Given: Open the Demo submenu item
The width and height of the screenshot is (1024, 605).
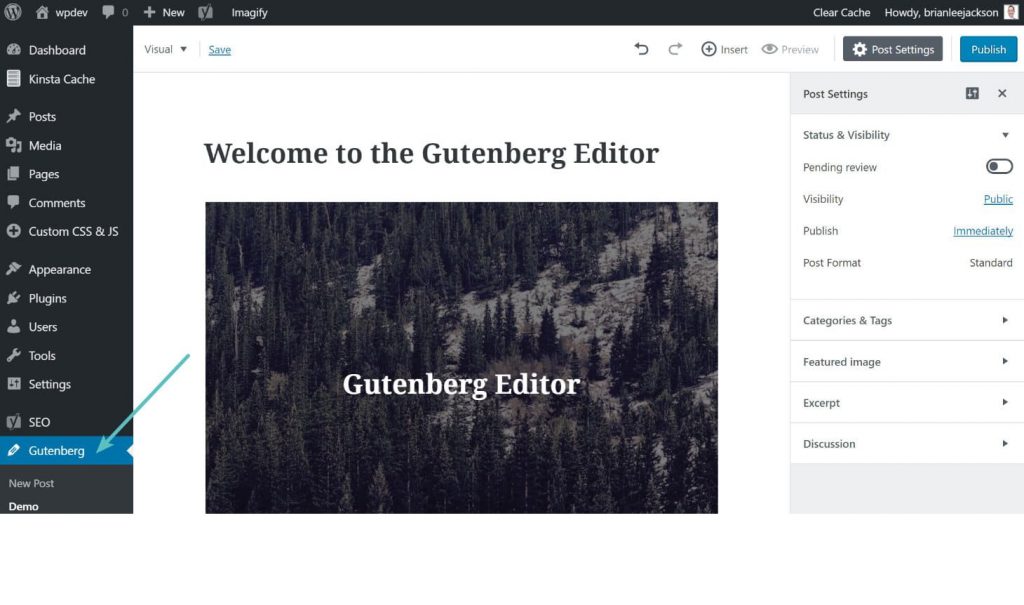Looking at the screenshot, I should pos(24,506).
